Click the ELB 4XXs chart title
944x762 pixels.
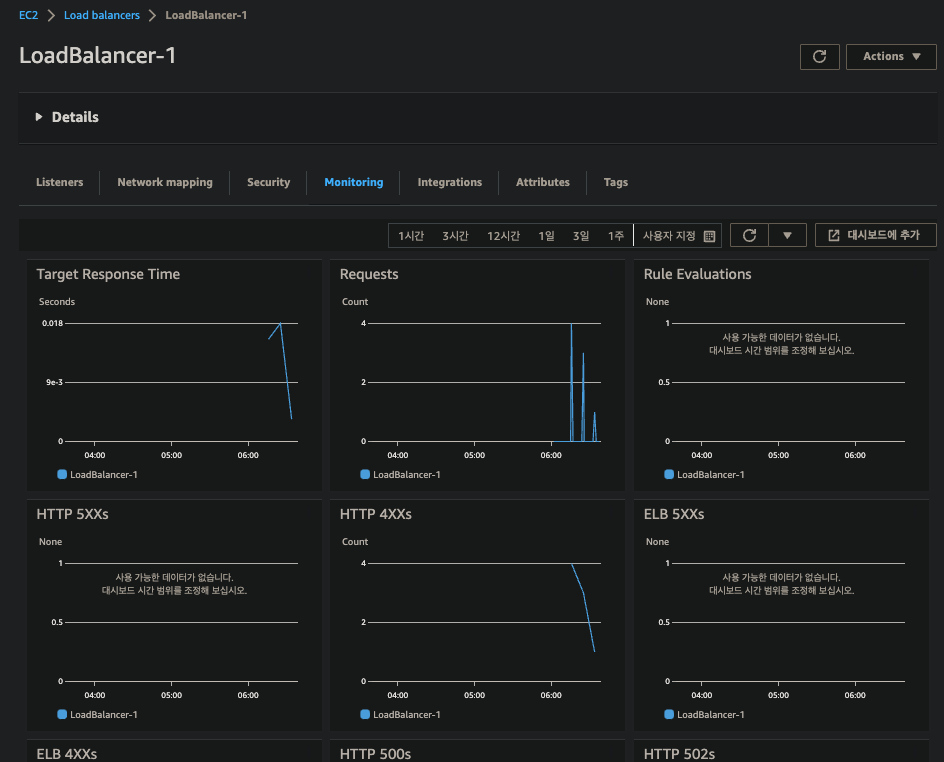[66, 754]
